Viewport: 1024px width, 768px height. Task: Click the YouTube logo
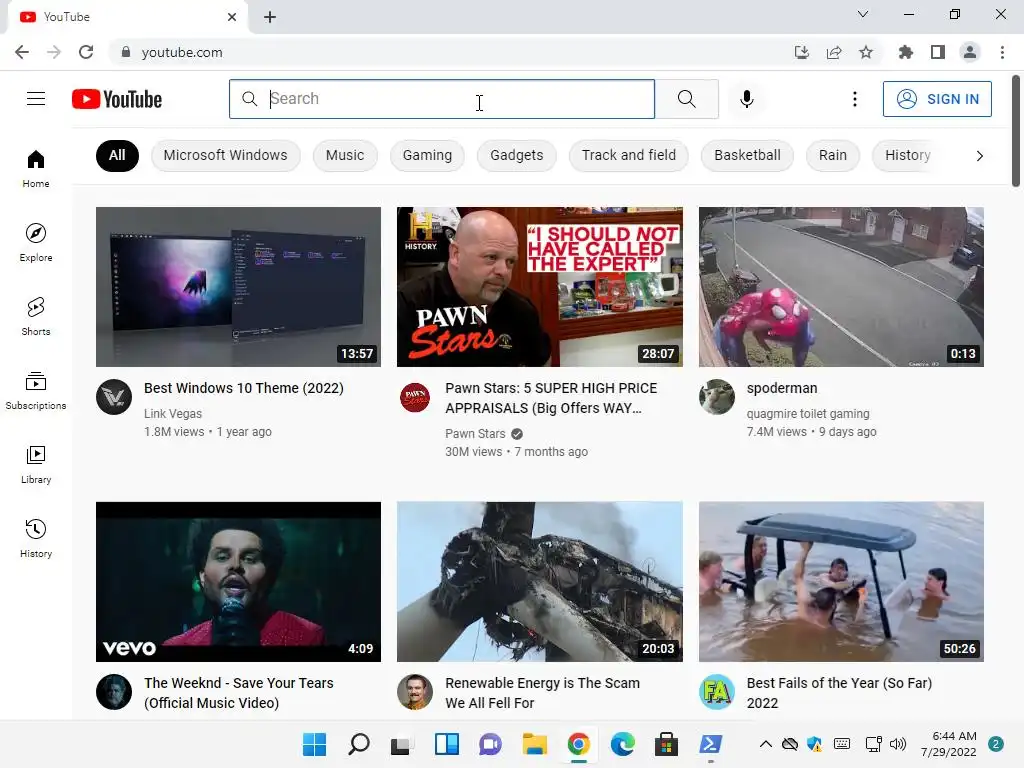117,99
